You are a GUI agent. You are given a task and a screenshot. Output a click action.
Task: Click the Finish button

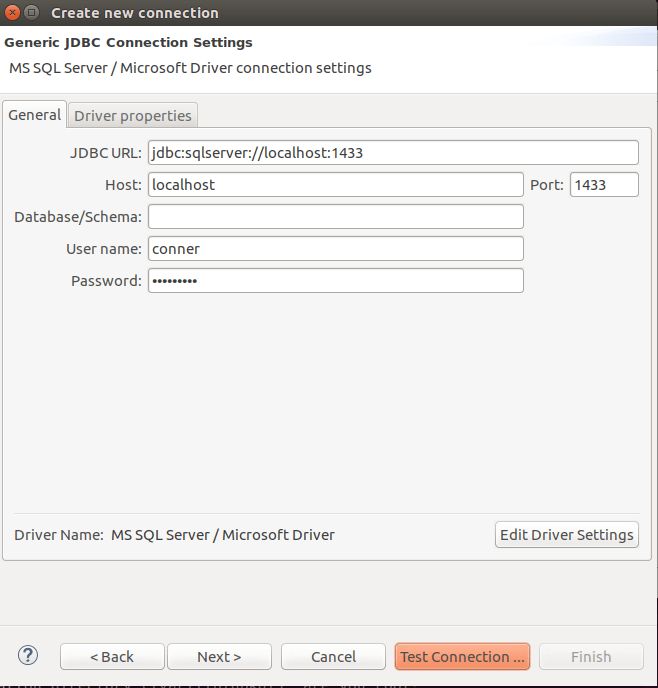point(591,657)
